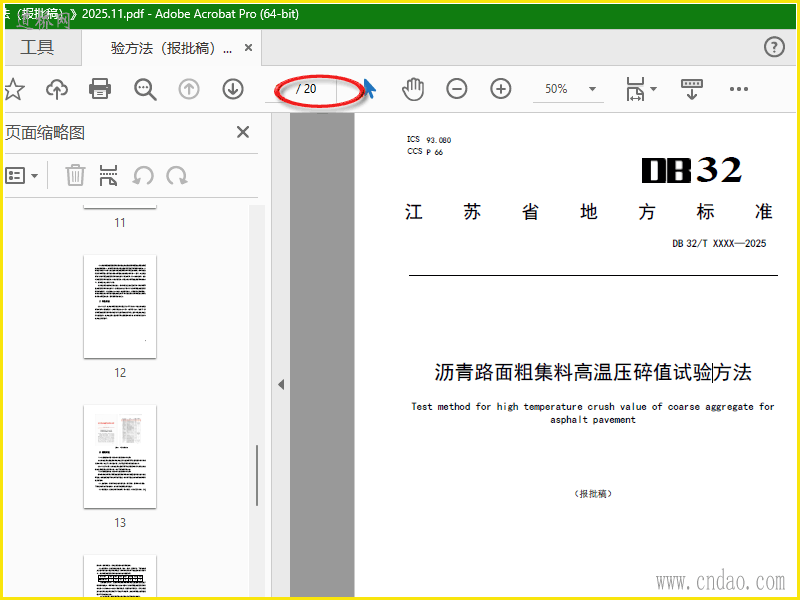This screenshot has height=600, width=800.
Task: Close the 验方法（报批稿）document tab
Action: click(x=248, y=47)
